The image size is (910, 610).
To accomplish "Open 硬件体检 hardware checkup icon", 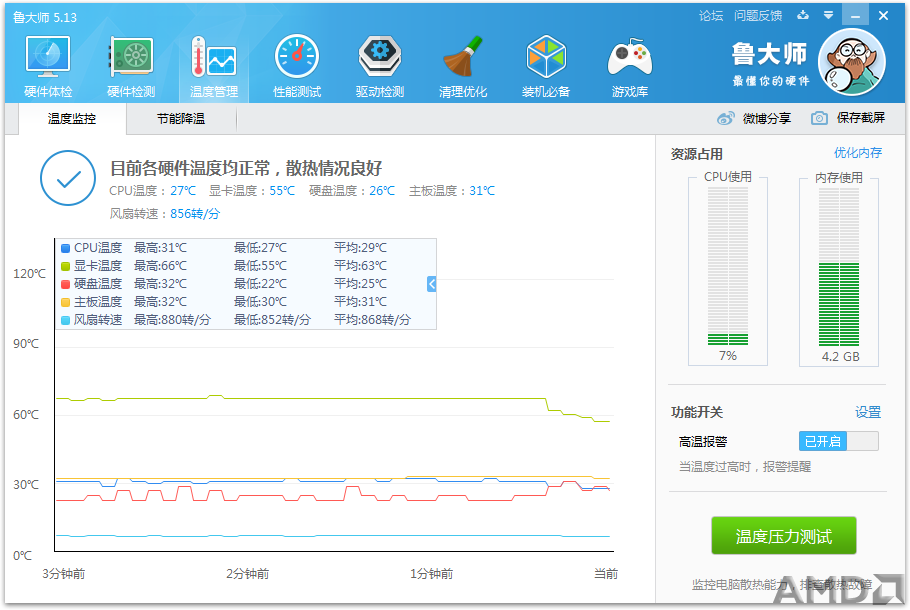I will [48, 56].
